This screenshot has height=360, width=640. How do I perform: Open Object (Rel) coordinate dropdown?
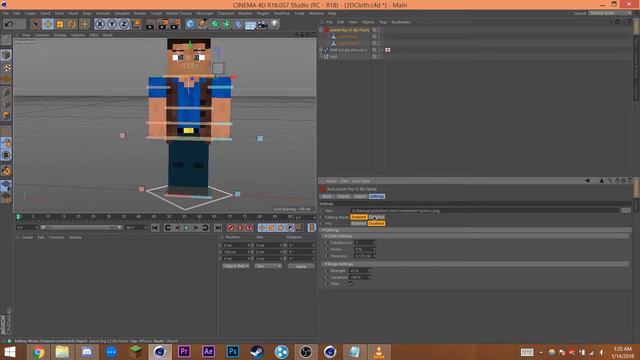point(236,266)
